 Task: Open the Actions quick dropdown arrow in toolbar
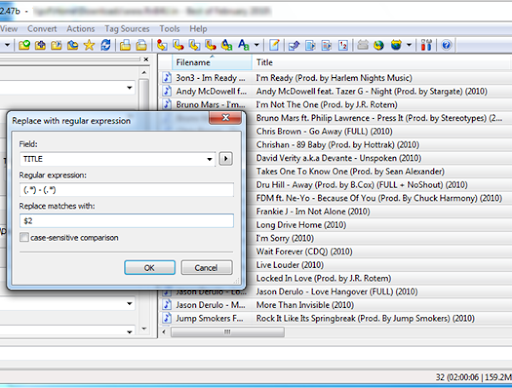[257, 45]
